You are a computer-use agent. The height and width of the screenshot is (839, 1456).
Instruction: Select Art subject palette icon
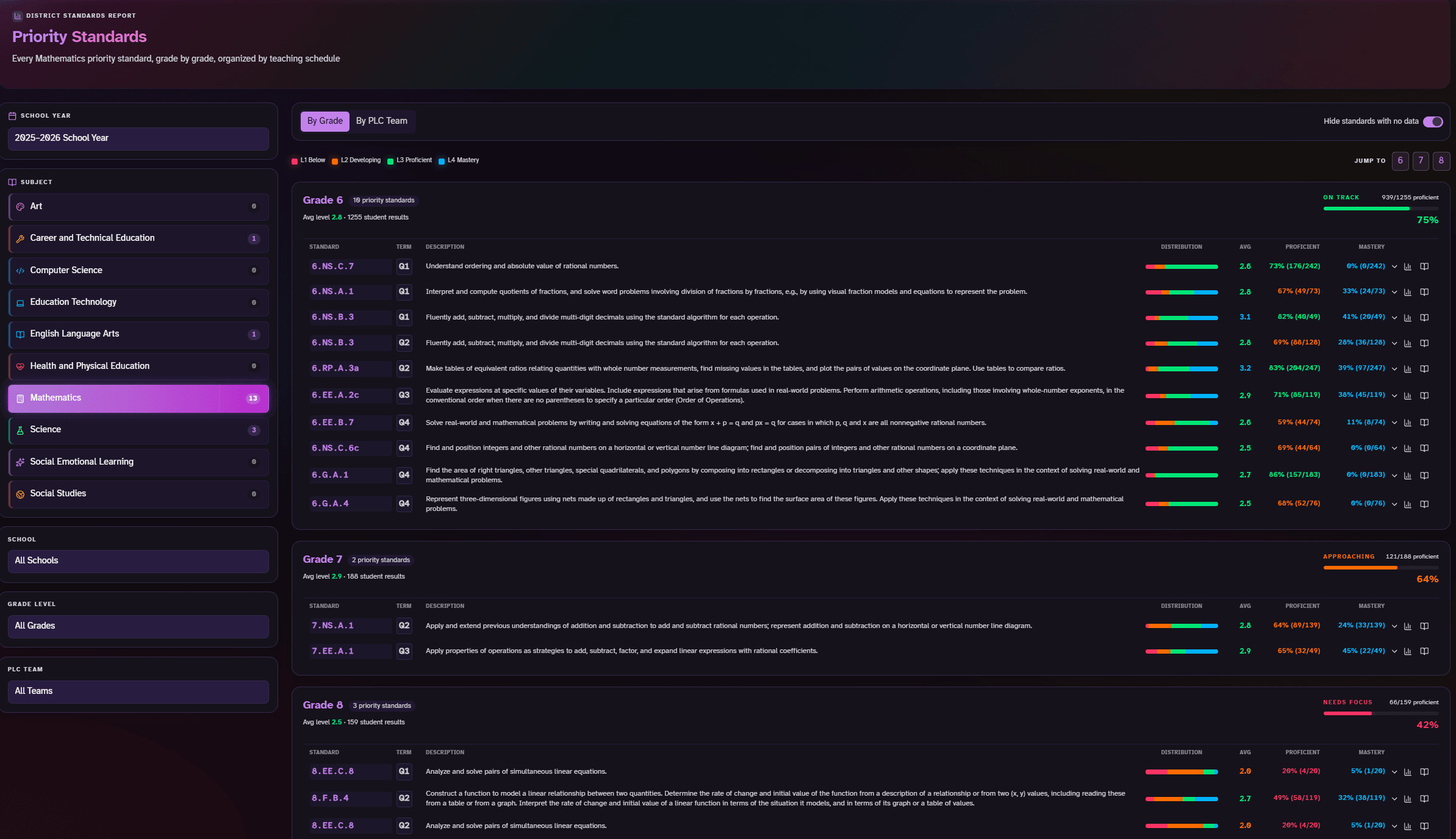point(20,207)
